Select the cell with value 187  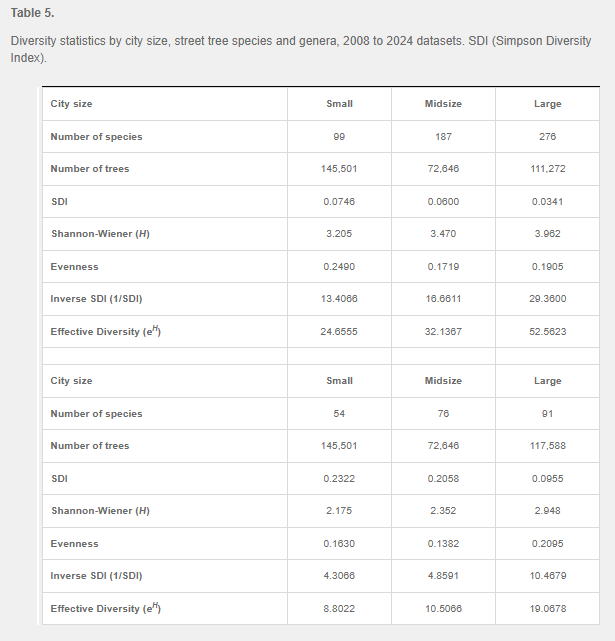[443, 136]
